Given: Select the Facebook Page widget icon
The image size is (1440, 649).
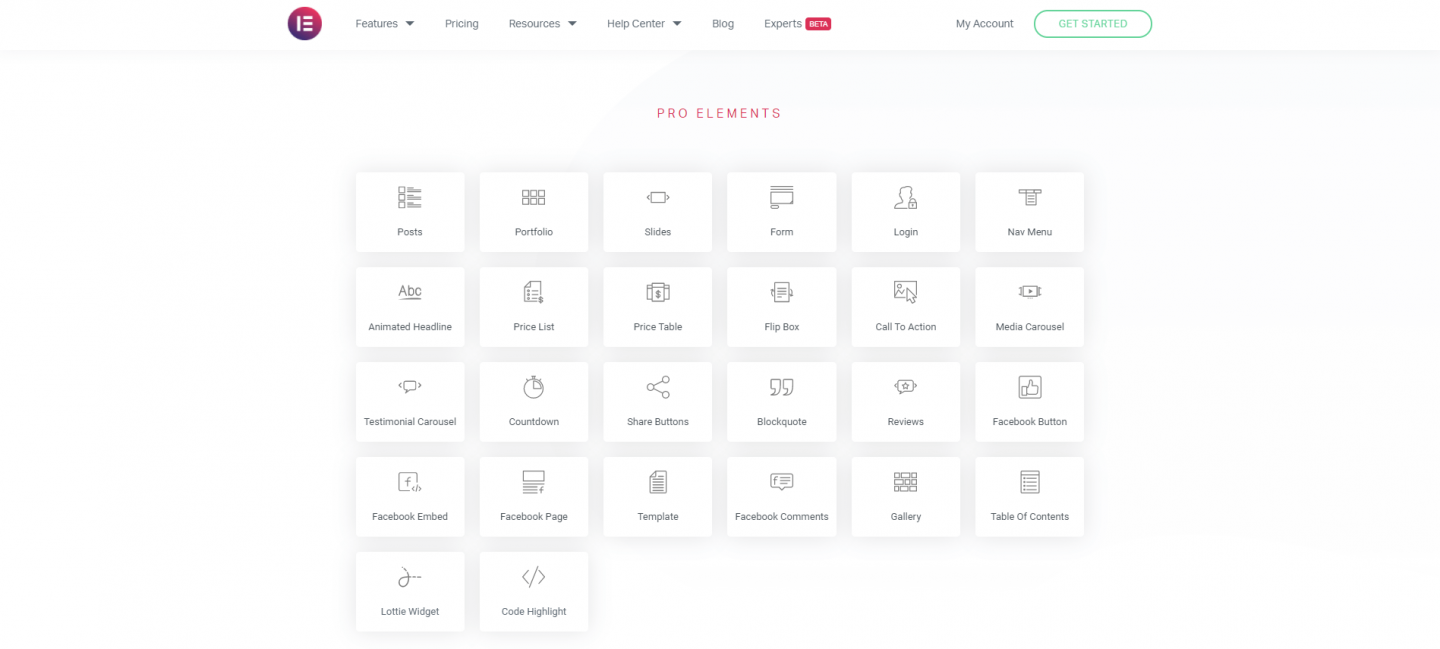Looking at the screenshot, I should click(534, 482).
